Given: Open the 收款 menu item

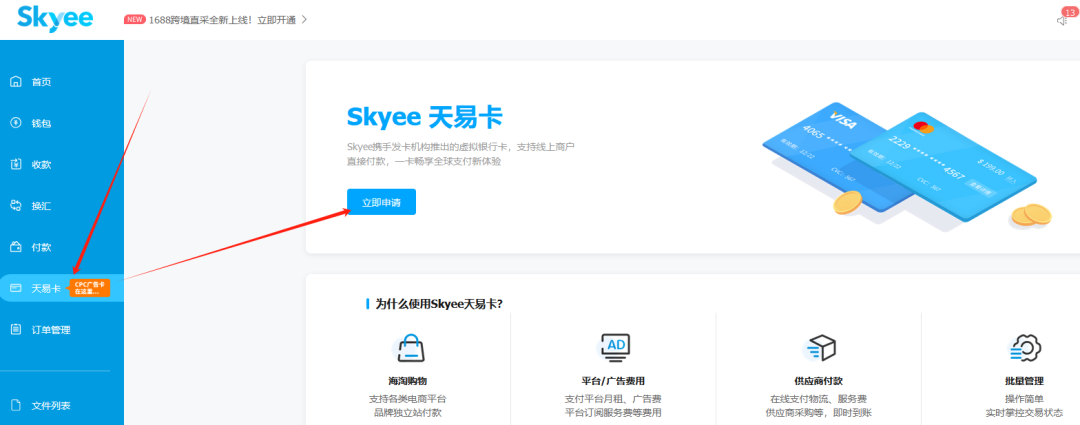Looking at the screenshot, I should [41, 165].
